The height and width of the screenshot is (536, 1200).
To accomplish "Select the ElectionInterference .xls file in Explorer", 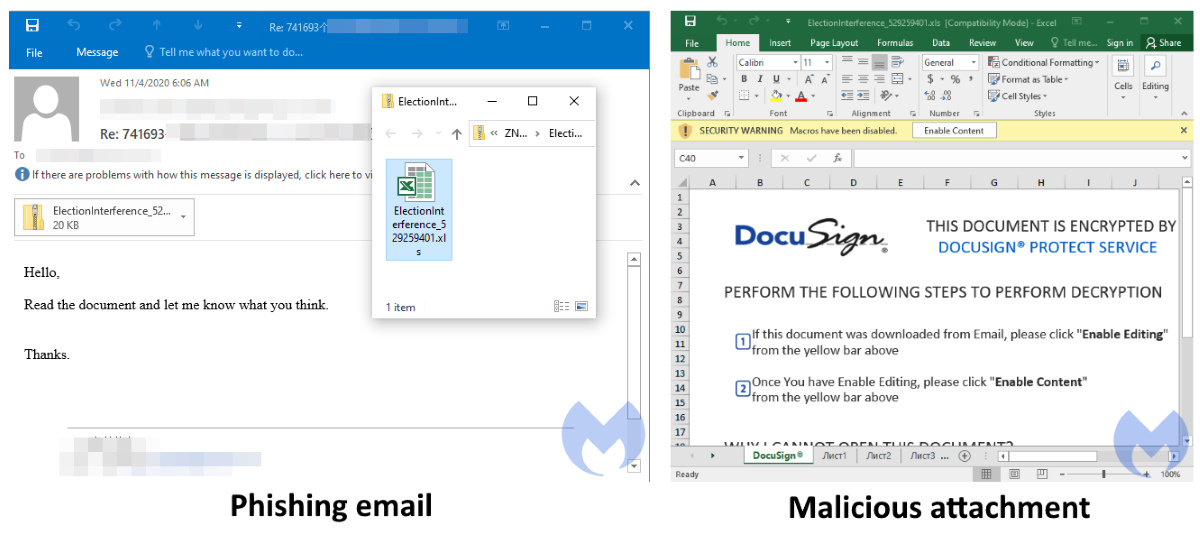I will point(418,210).
